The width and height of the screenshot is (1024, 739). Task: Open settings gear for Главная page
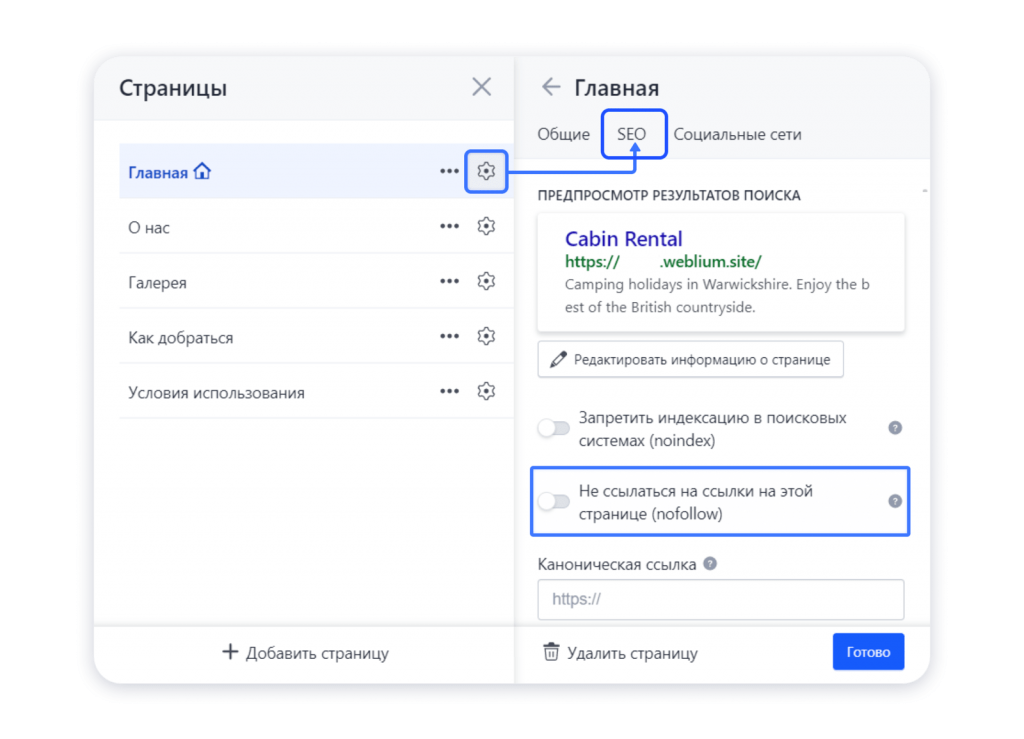(486, 172)
